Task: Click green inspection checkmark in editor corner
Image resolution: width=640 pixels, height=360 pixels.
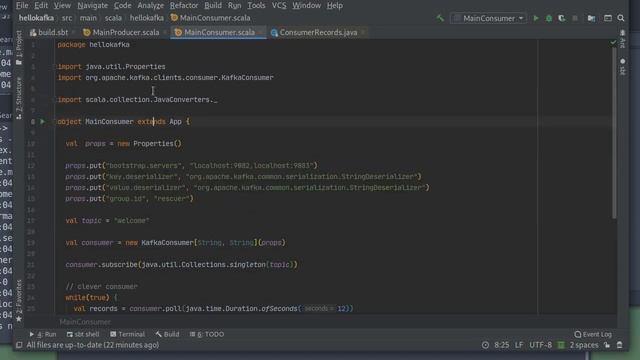Action: 613,42
